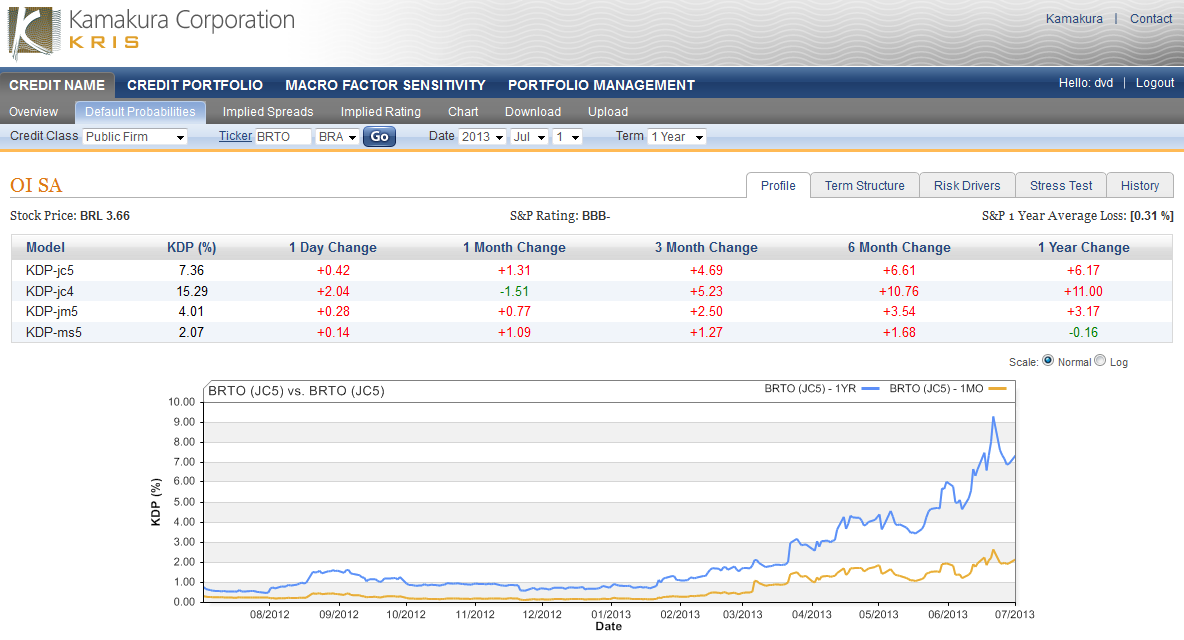This screenshot has width=1184, height=640.
Task: Switch to the History tab
Action: (x=1139, y=186)
